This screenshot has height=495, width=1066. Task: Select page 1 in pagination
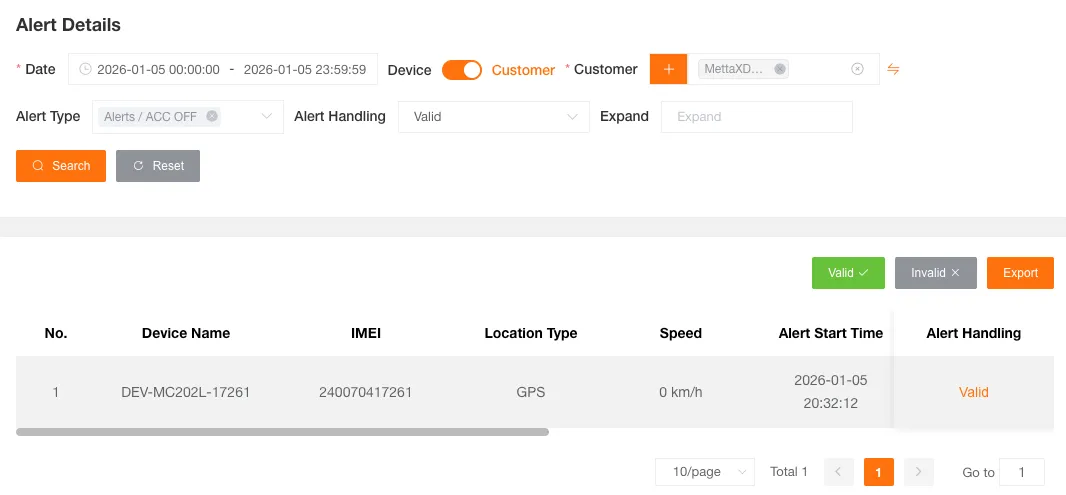pos(878,472)
